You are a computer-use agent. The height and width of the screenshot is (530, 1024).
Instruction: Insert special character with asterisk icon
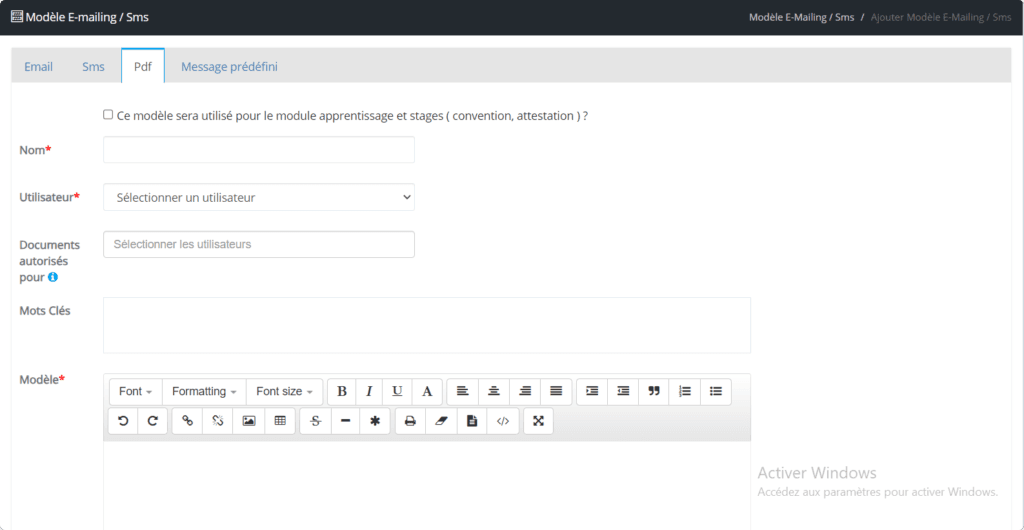(x=375, y=422)
